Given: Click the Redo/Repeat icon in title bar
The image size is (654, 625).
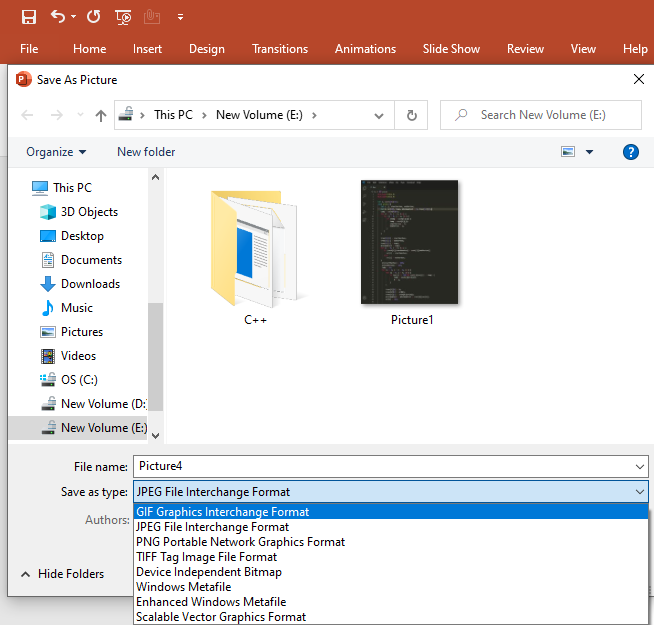Looking at the screenshot, I should pyautogui.click(x=93, y=16).
